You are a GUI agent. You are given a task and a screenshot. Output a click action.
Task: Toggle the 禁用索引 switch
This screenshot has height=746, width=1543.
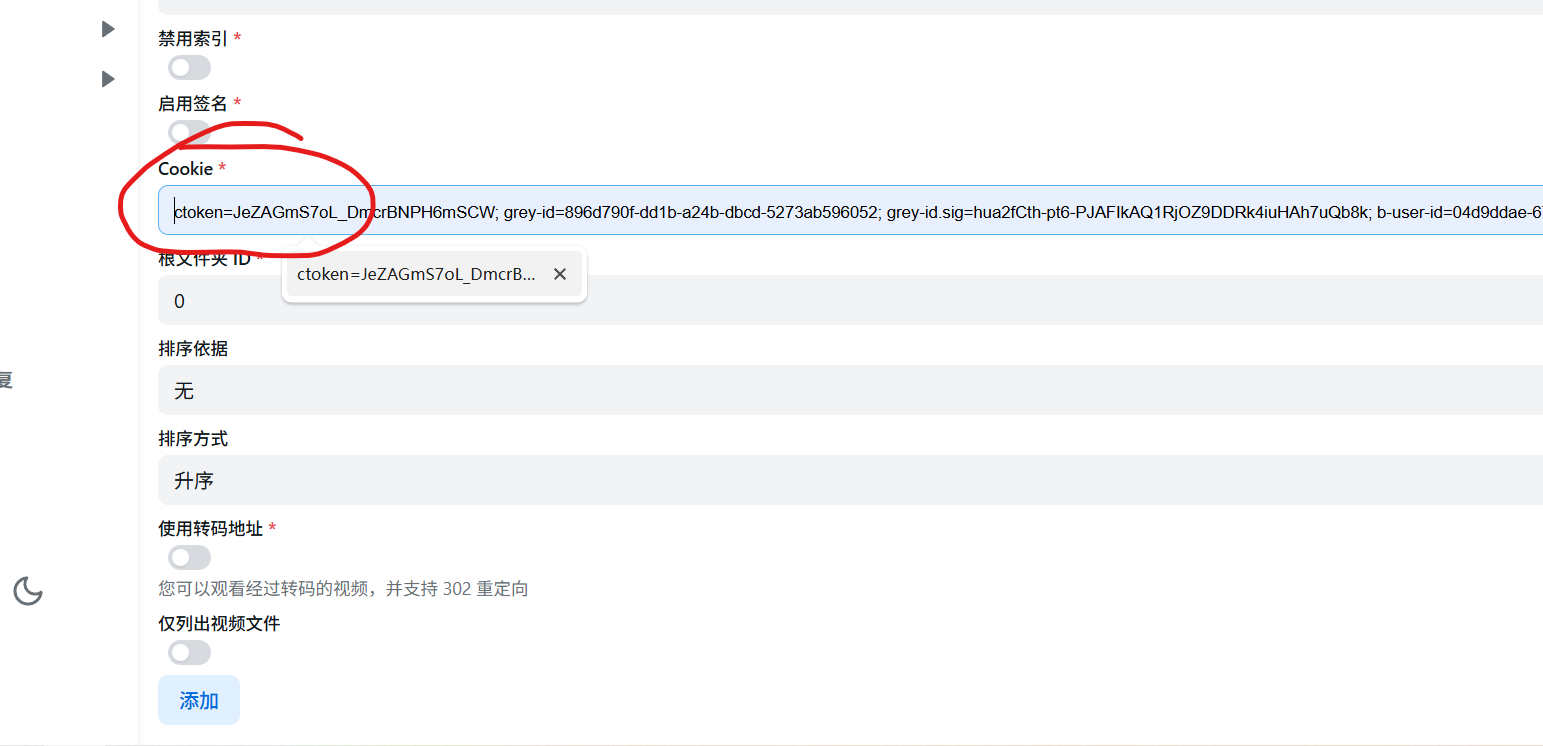[x=189, y=68]
